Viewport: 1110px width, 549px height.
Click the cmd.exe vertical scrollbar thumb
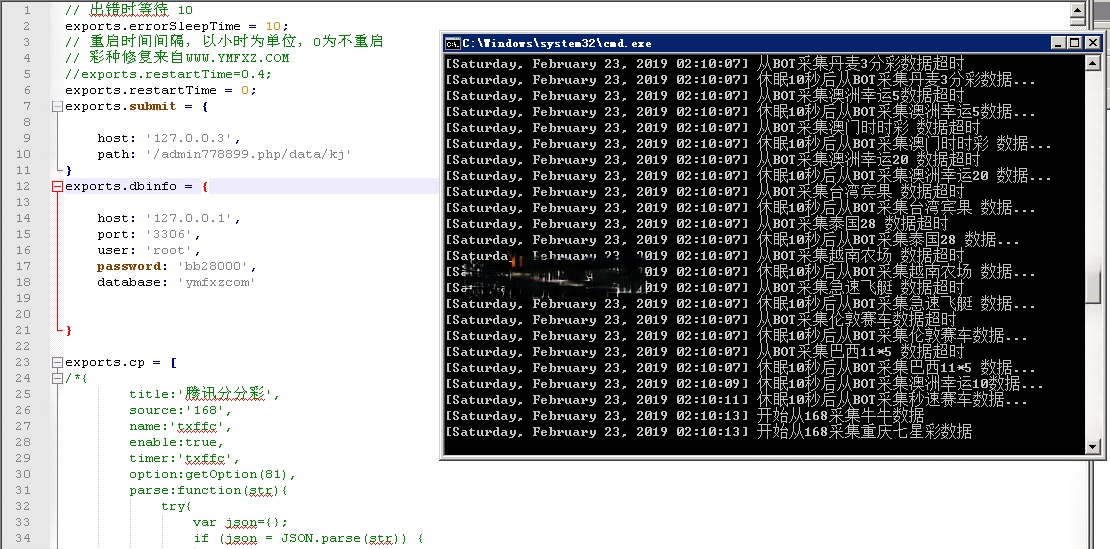pyautogui.click(x=1092, y=288)
